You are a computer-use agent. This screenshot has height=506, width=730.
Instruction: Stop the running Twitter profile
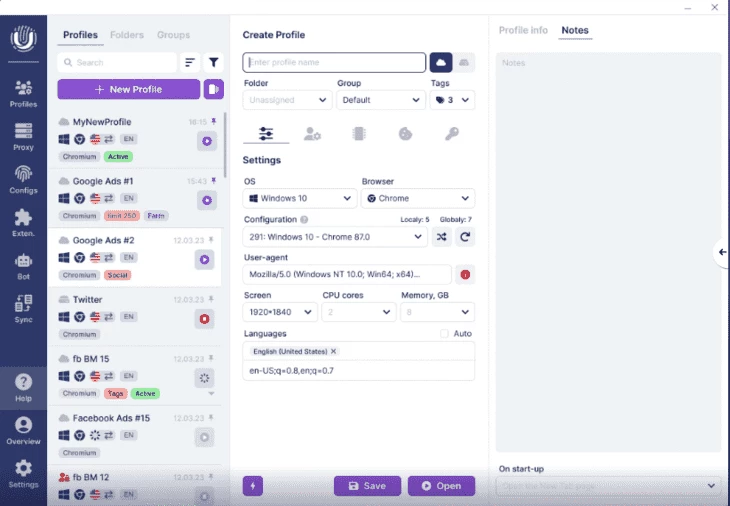(x=206, y=319)
